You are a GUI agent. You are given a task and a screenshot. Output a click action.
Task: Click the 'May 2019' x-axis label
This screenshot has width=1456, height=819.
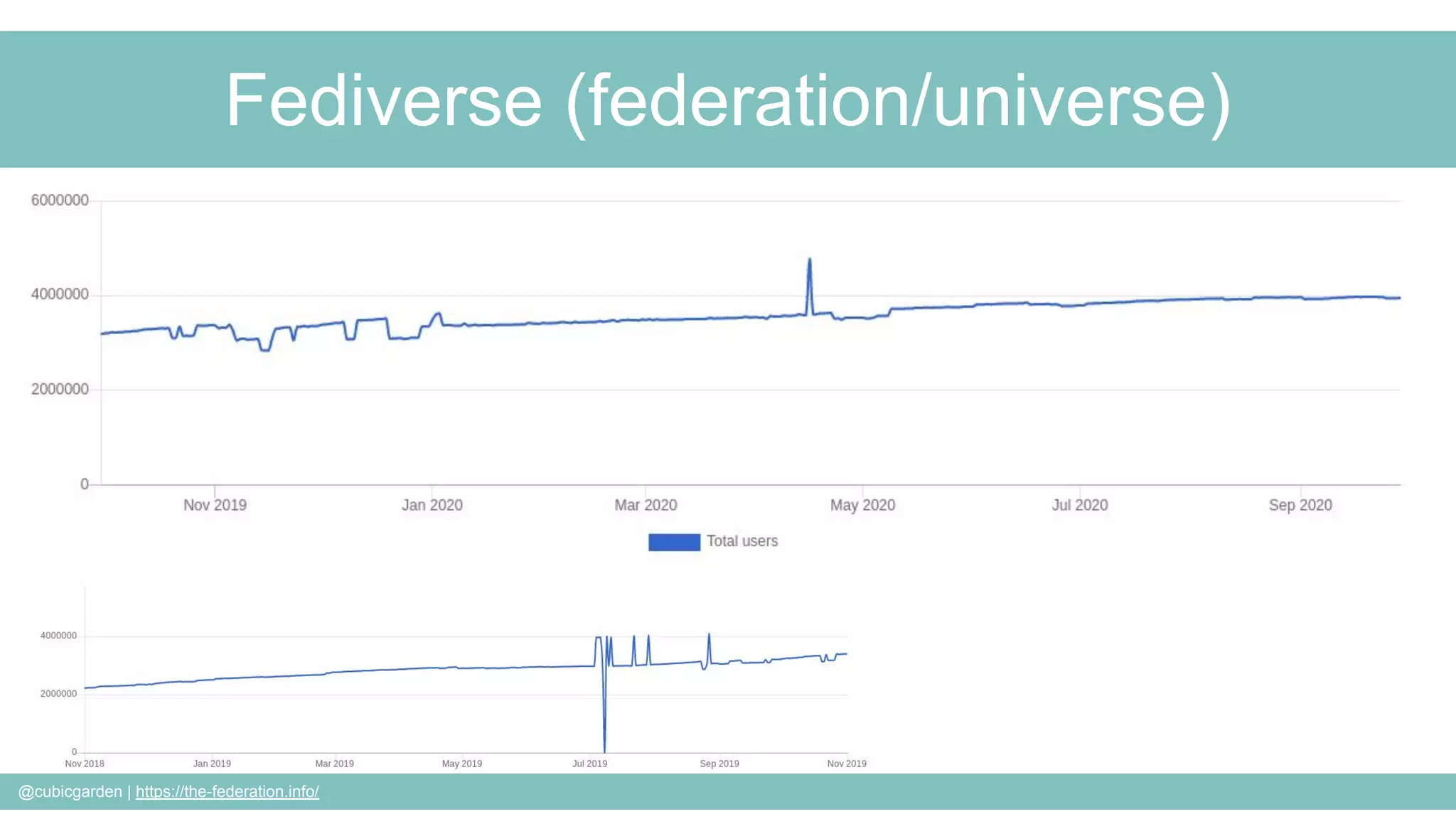(462, 764)
